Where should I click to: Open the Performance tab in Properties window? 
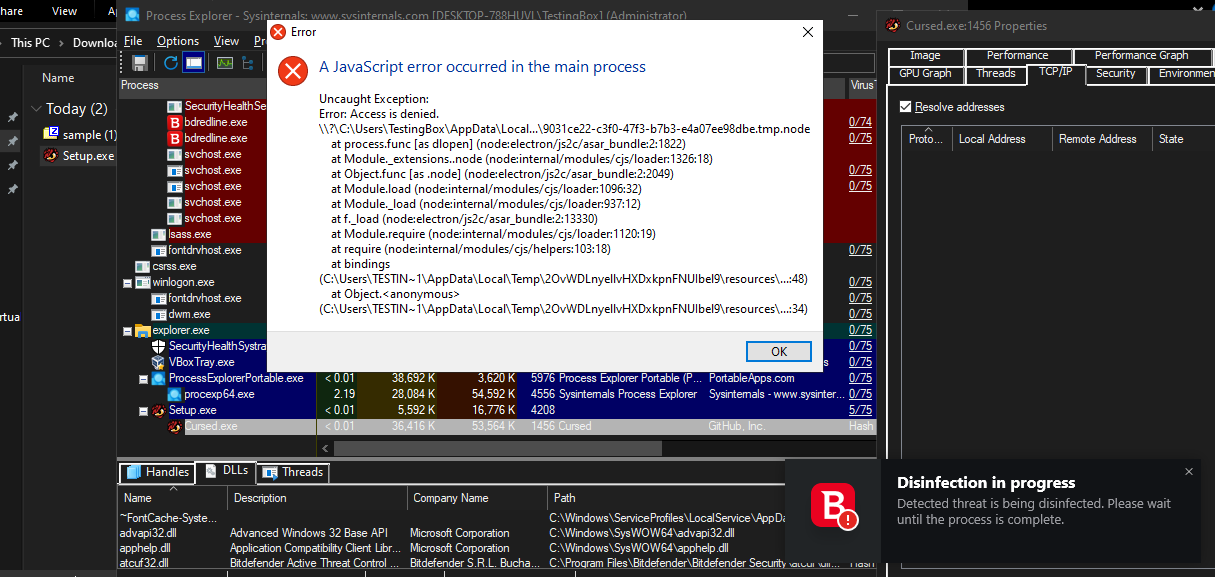point(1018,56)
